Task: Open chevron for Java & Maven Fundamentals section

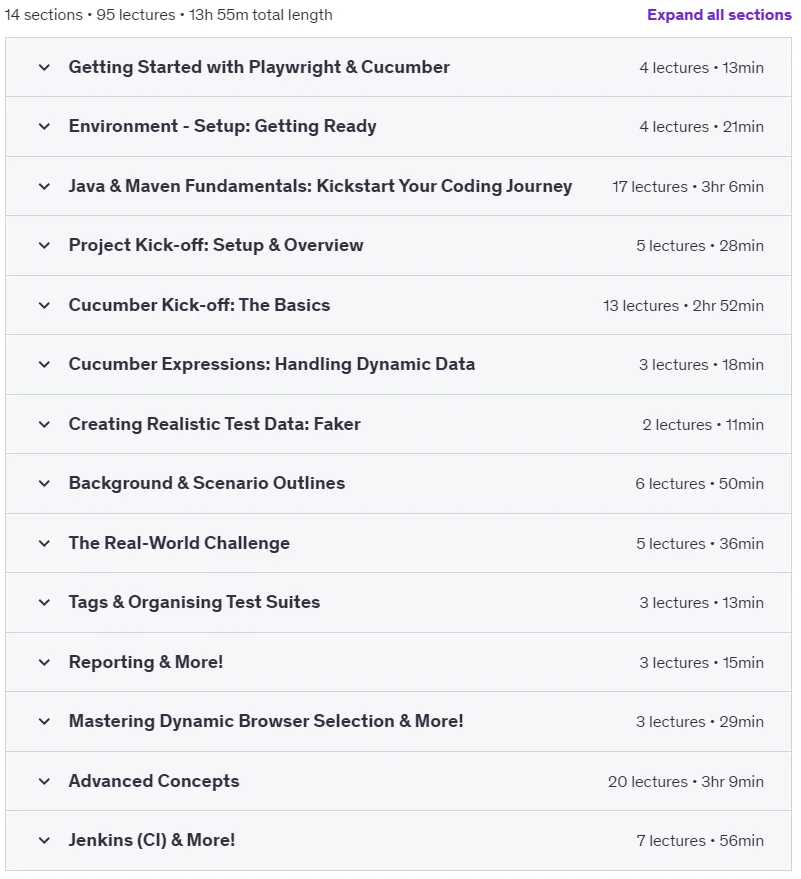Action: click(44, 186)
